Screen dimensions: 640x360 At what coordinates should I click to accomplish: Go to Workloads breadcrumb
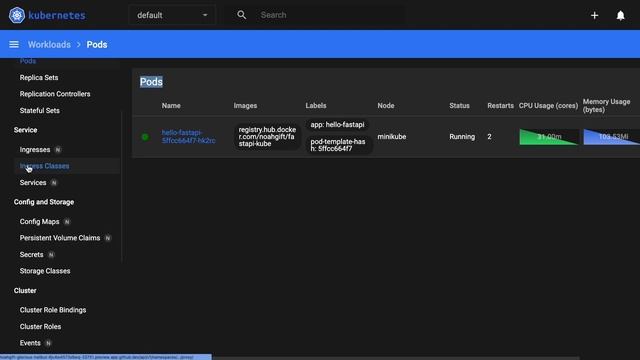[49, 44]
